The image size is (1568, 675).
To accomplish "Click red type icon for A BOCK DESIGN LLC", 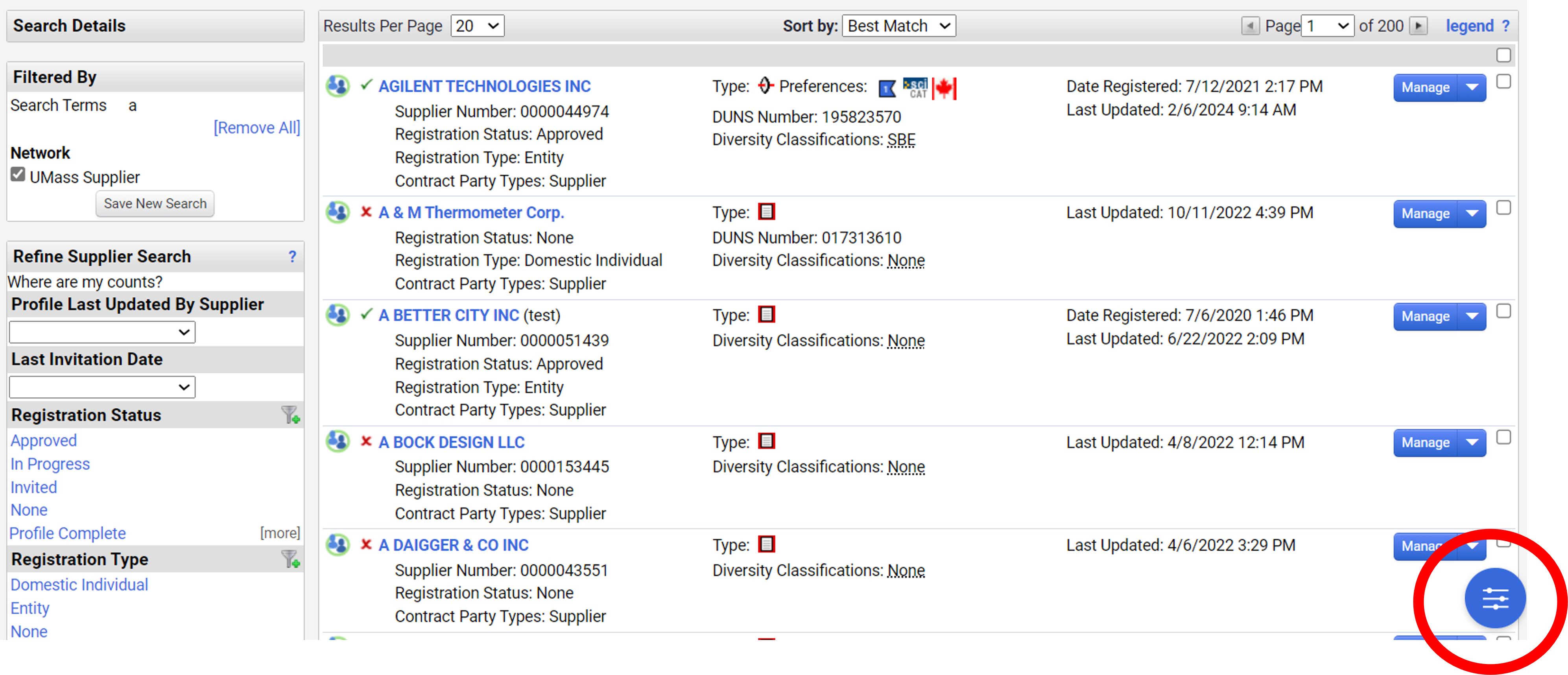I will [766, 441].
